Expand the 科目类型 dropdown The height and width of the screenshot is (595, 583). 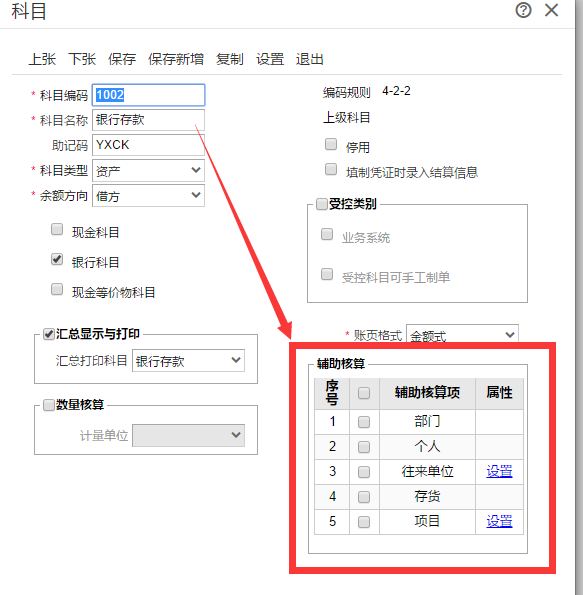point(148,171)
